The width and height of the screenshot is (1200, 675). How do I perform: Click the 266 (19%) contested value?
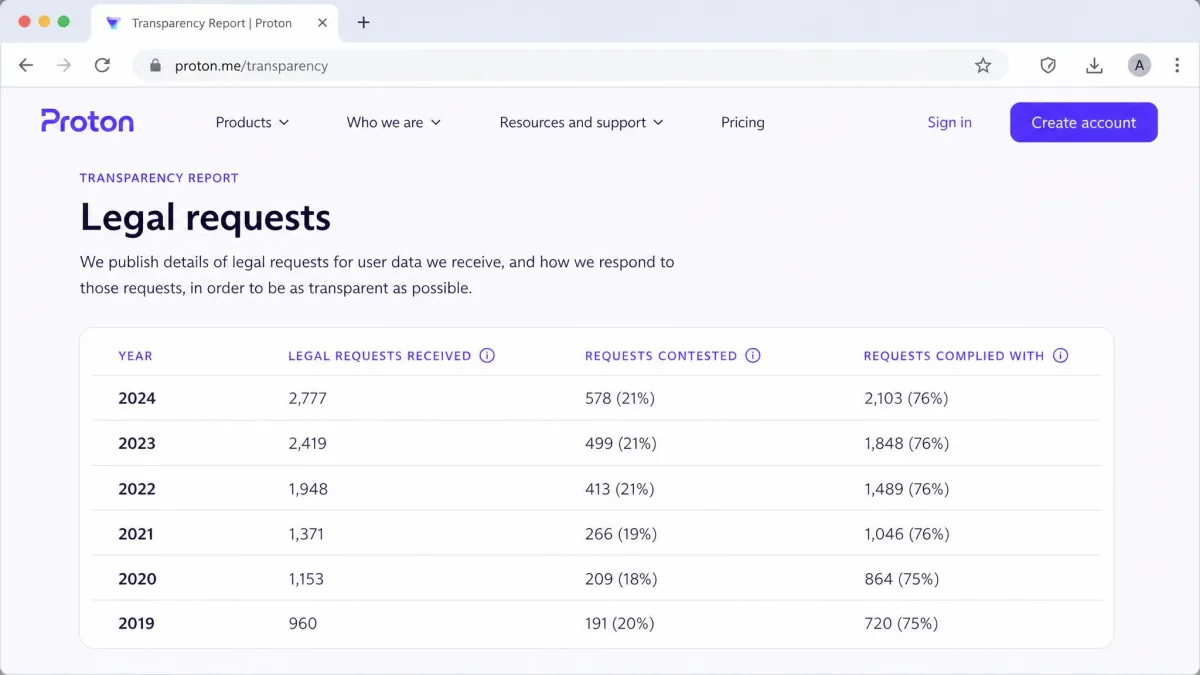621,534
